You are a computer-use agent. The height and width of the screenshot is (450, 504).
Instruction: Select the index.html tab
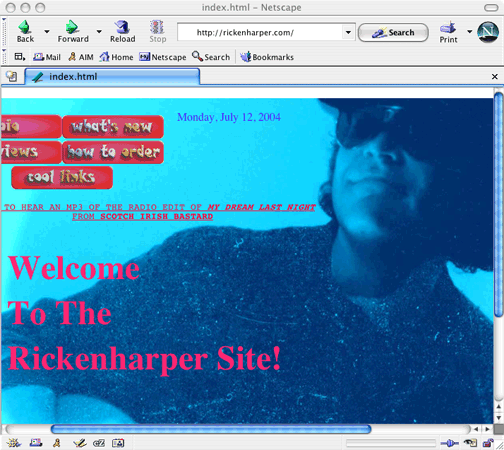(x=112, y=77)
